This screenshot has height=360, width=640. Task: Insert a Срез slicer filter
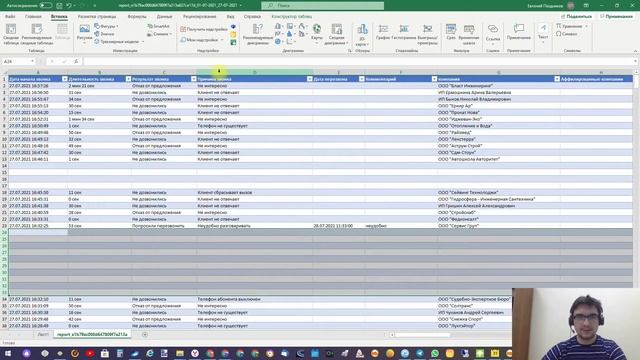[451, 33]
